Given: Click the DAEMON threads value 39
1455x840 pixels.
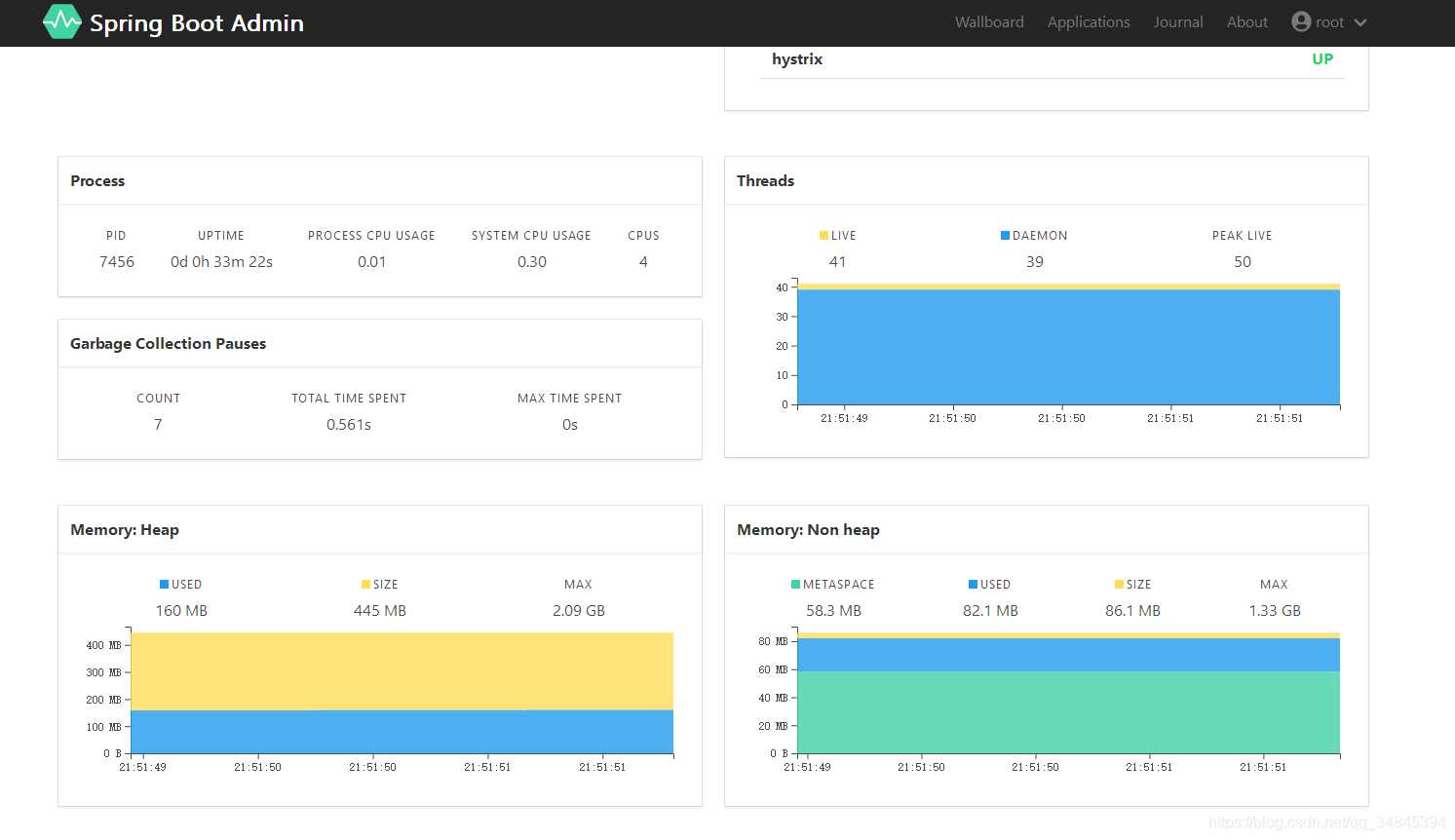Looking at the screenshot, I should [x=1035, y=262].
